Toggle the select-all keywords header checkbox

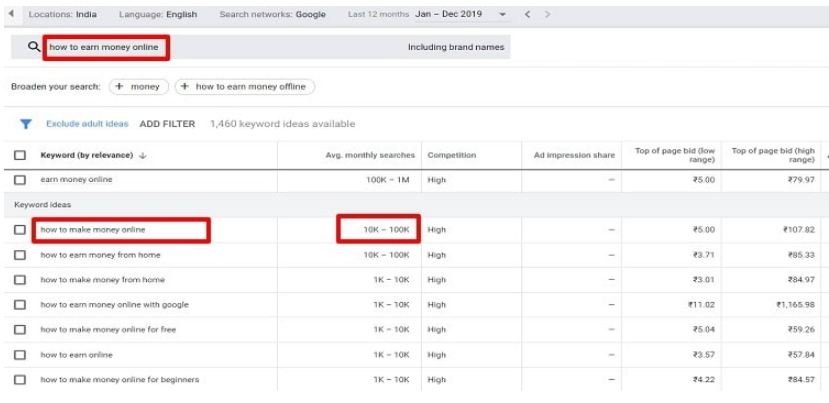click(x=20, y=155)
